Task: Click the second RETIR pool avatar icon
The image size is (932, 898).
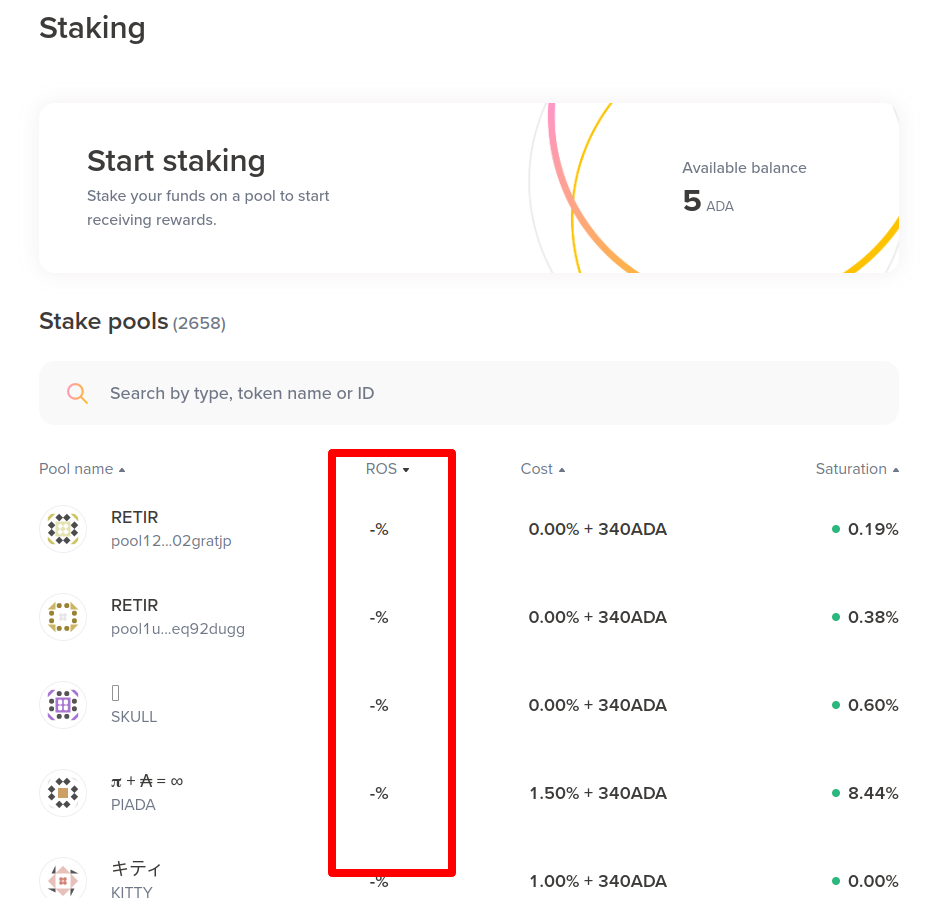Action: pos(63,617)
